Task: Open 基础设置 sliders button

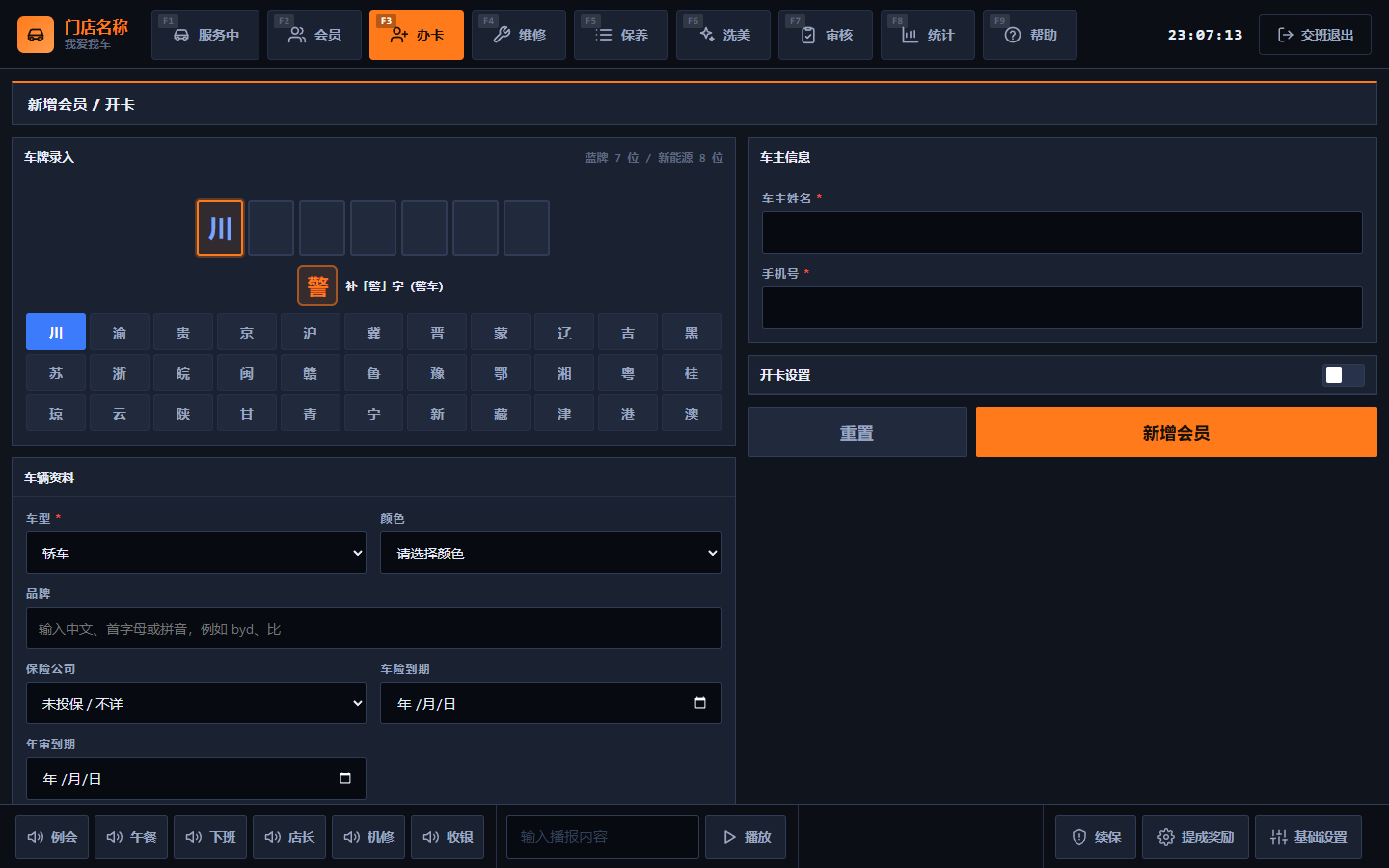Action: click(1308, 837)
